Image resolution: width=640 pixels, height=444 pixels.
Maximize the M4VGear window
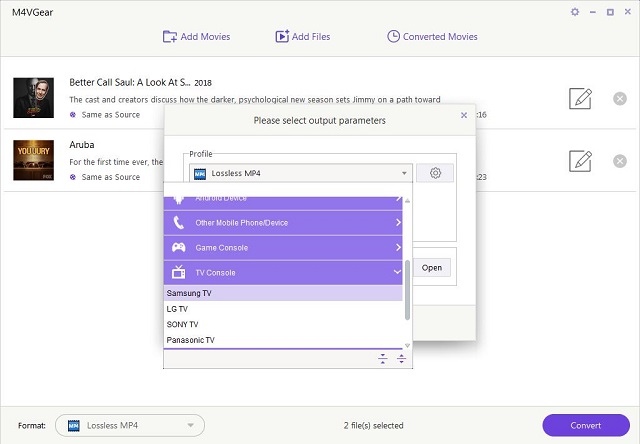click(x=610, y=12)
